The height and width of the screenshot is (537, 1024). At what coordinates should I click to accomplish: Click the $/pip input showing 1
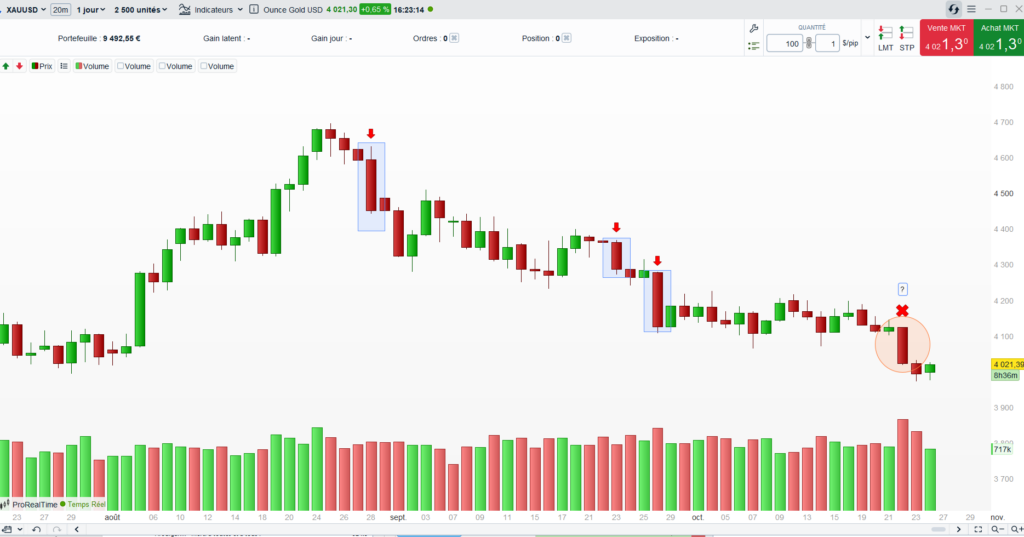tap(827, 44)
